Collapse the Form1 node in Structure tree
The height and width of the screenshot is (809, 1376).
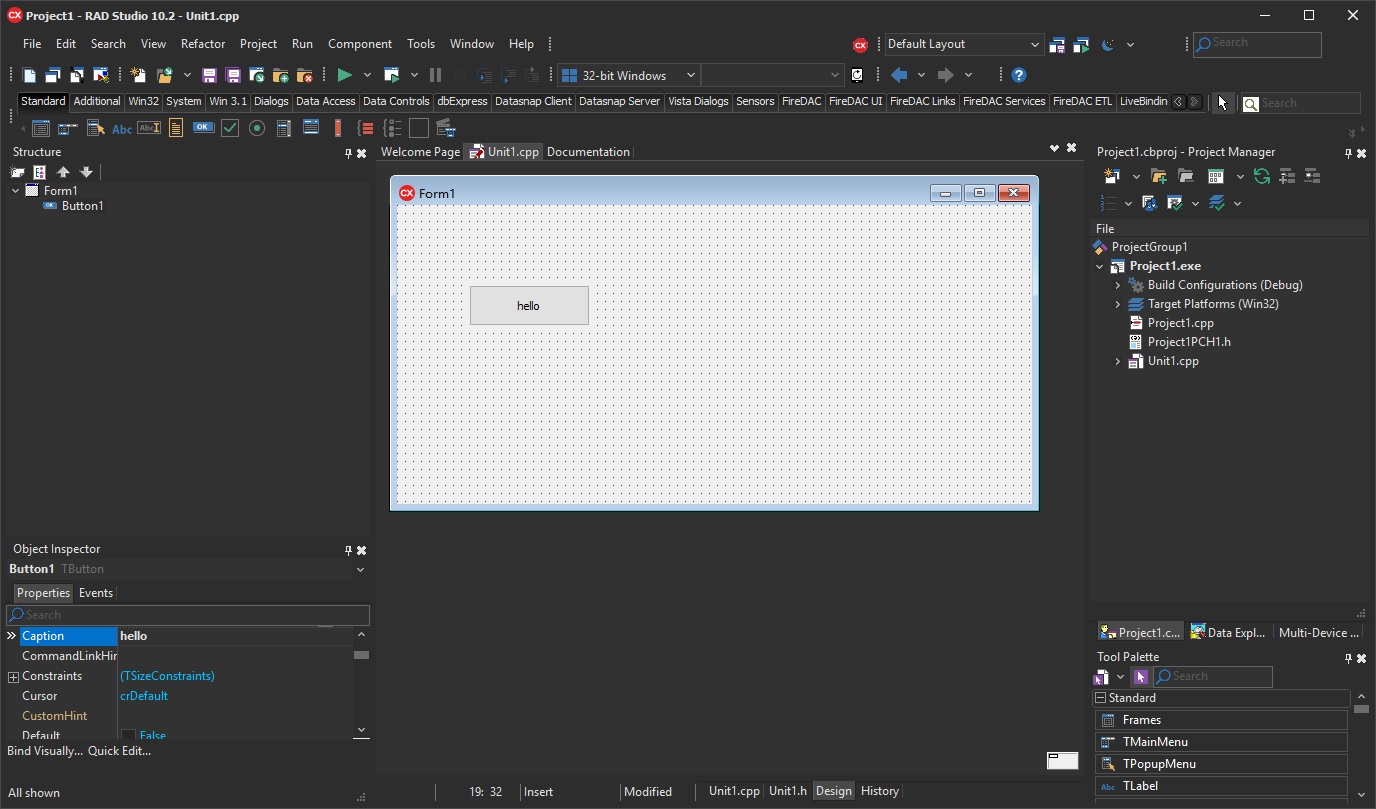pos(15,190)
